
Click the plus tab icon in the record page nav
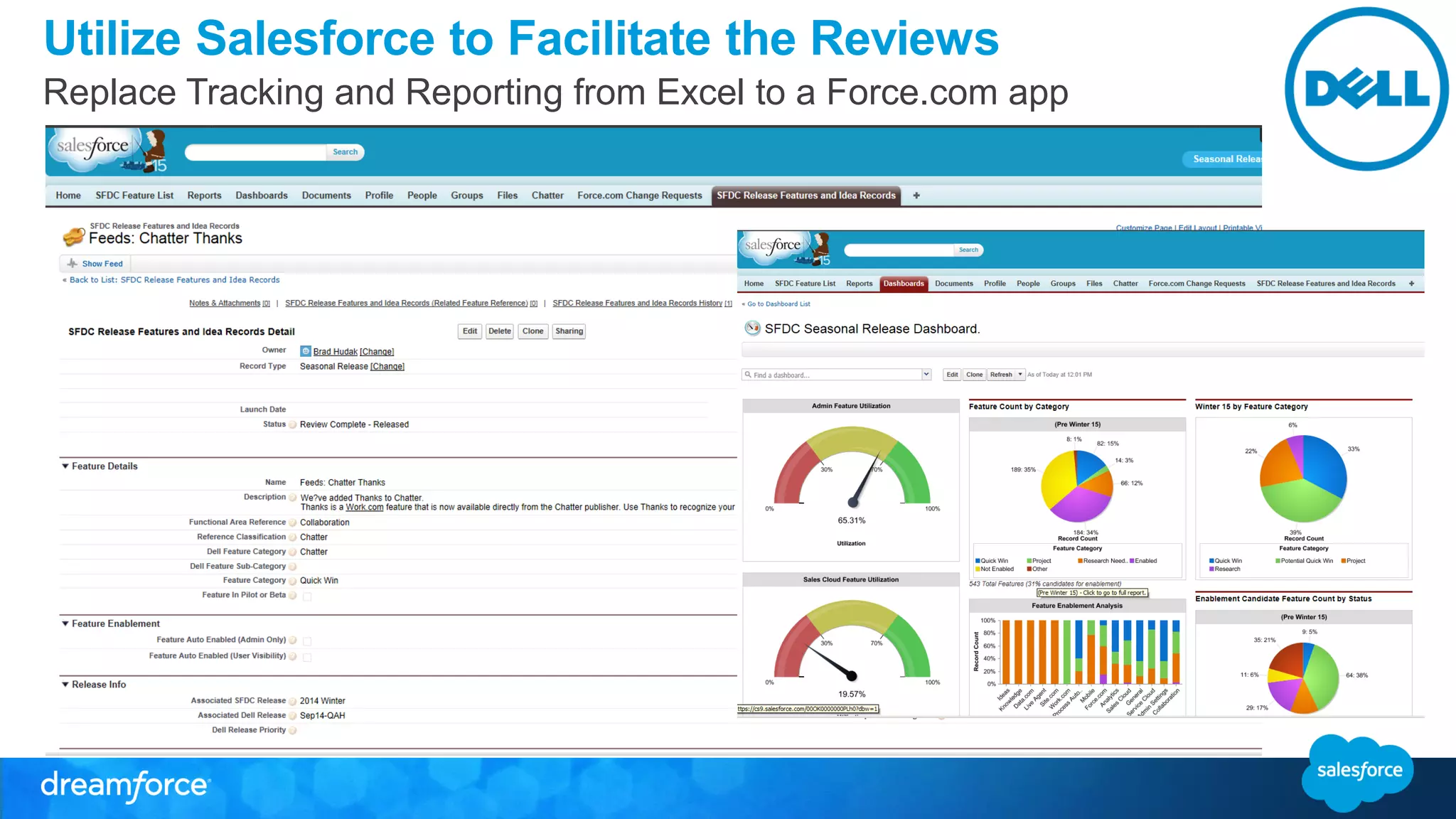click(916, 196)
